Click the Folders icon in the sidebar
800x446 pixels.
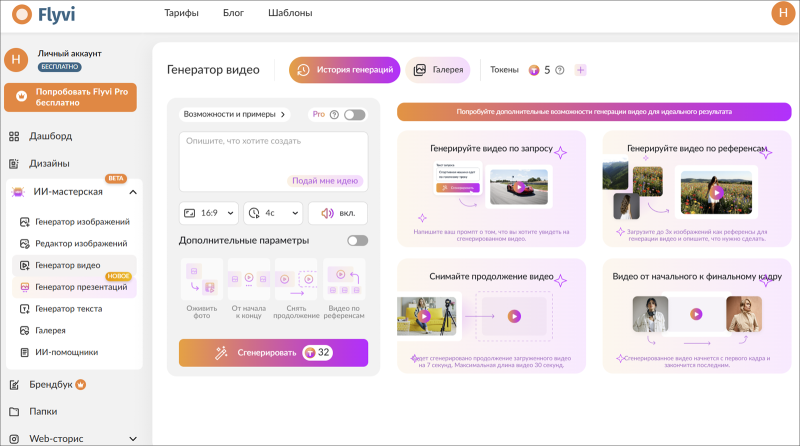[14, 412]
